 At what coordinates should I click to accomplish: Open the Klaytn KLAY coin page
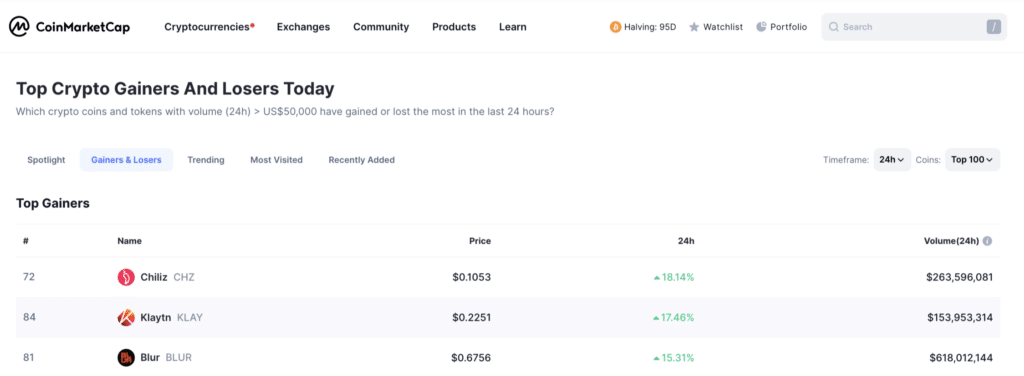[x=160, y=318]
